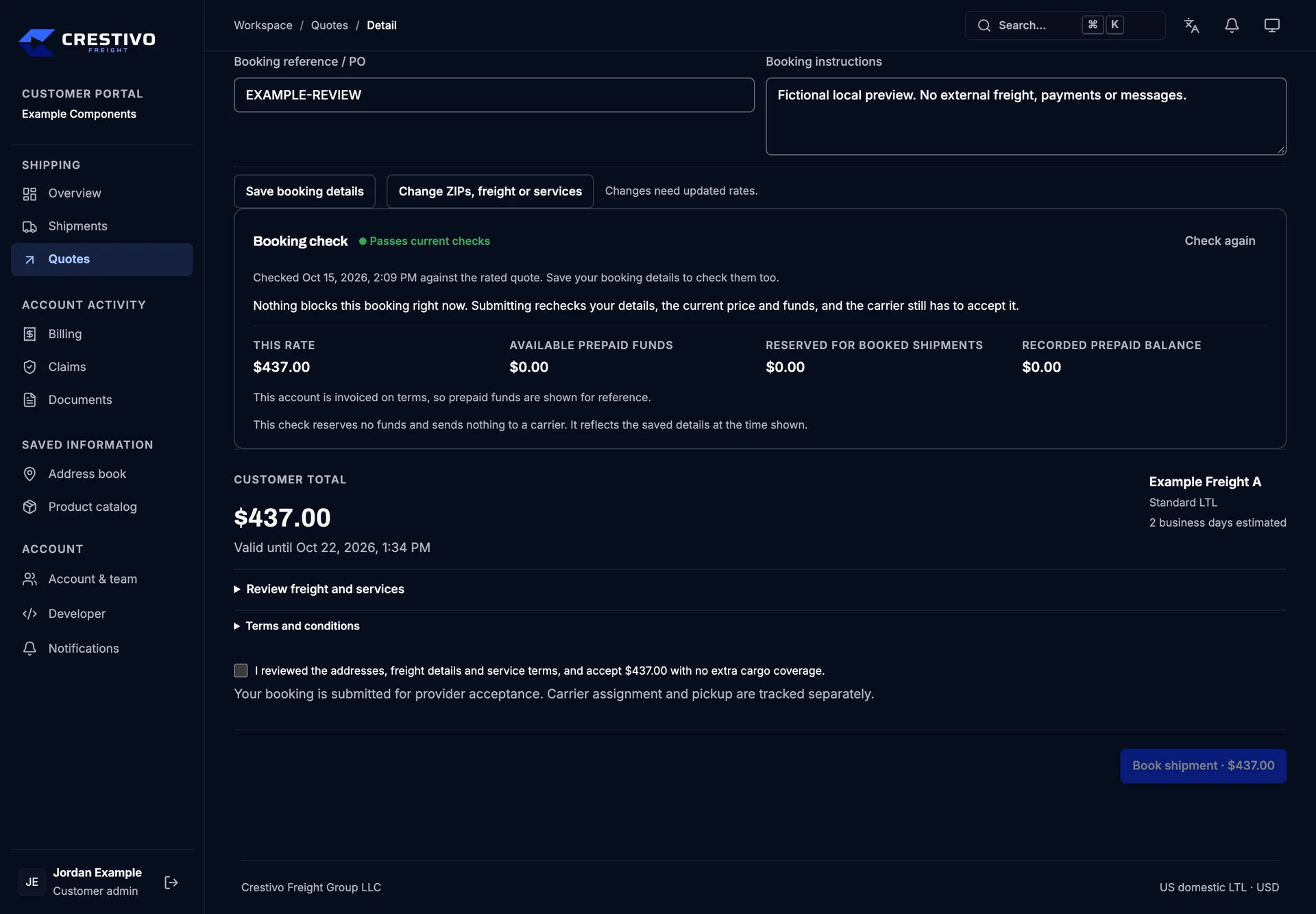Click Check again

point(1220,241)
